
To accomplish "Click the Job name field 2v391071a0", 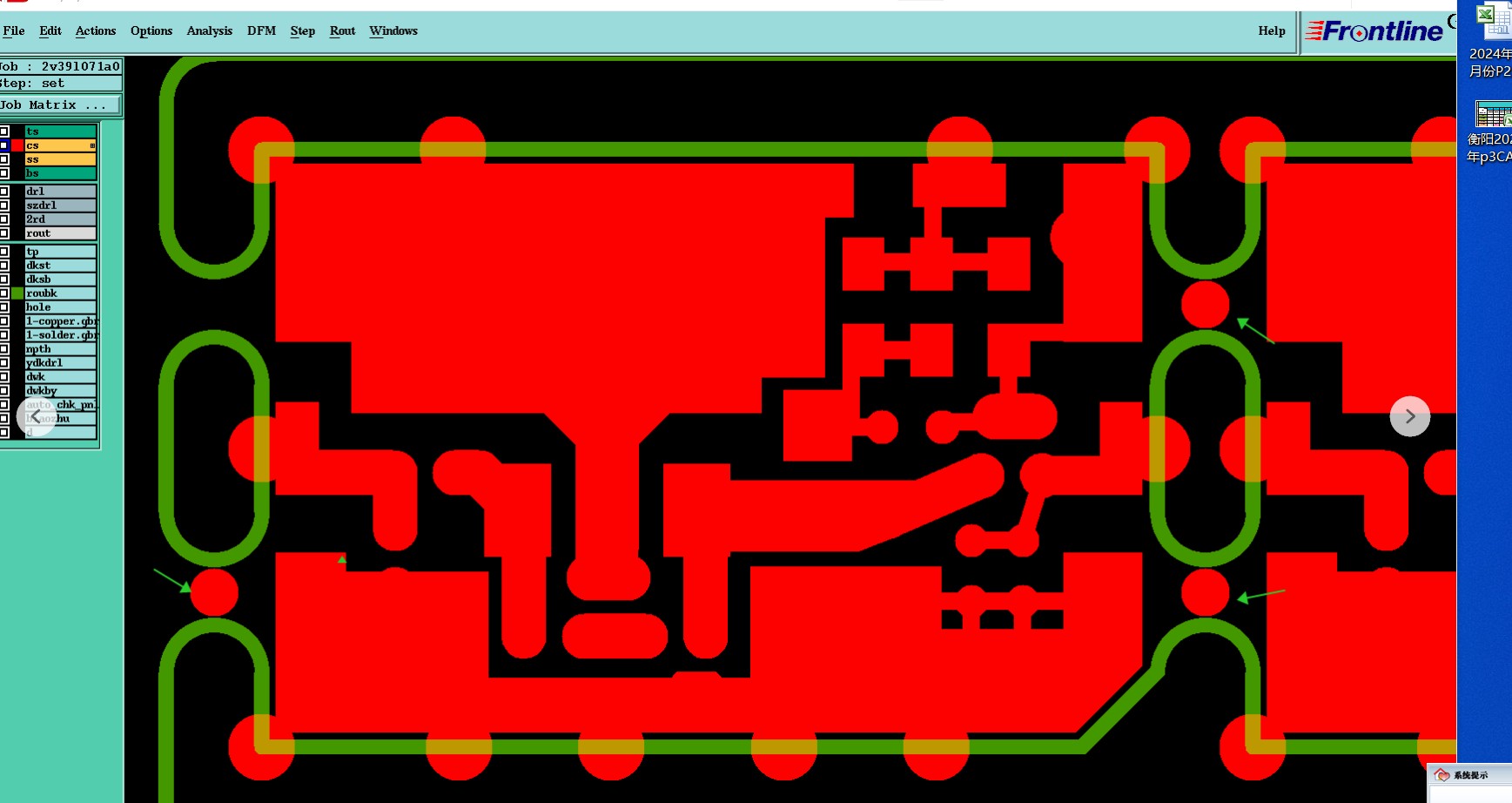I will coord(60,66).
